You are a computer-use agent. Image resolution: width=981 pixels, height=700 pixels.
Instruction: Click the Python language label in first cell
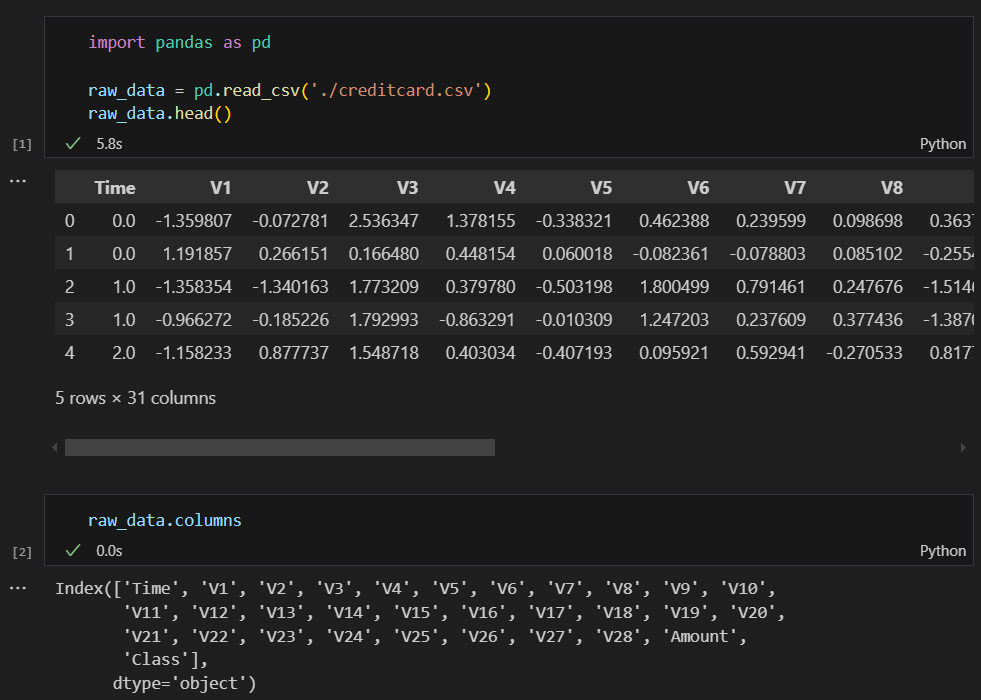942,144
